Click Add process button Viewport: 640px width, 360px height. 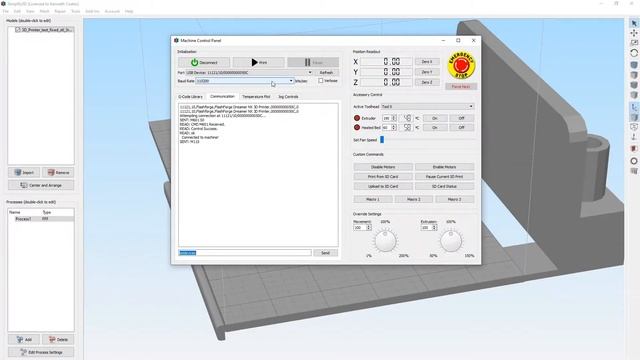(24, 340)
